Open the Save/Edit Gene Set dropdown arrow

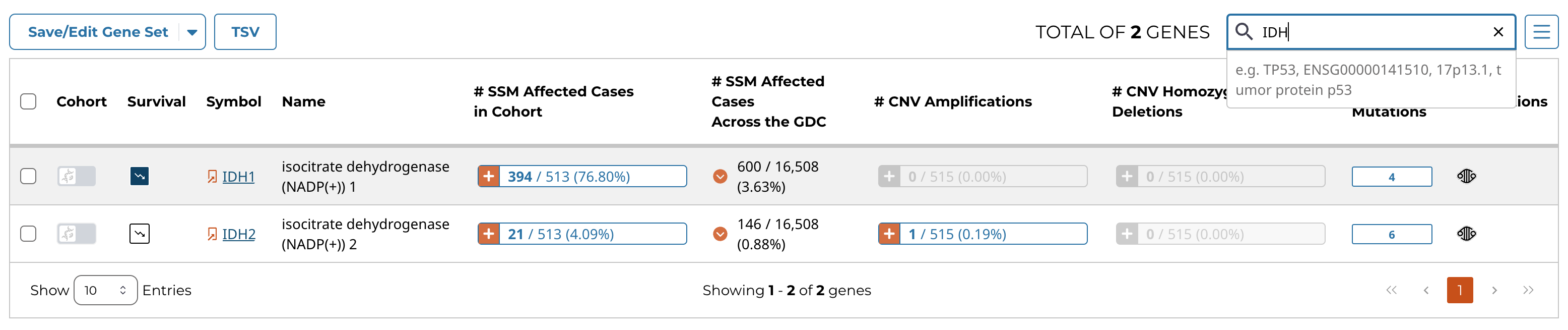tap(192, 32)
